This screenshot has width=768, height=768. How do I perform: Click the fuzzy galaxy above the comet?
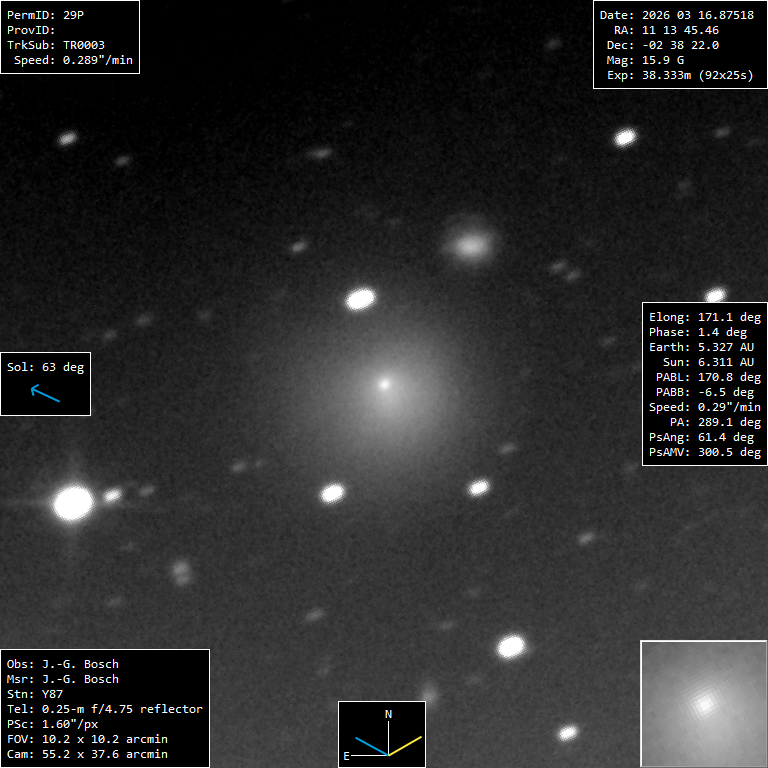click(470, 244)
